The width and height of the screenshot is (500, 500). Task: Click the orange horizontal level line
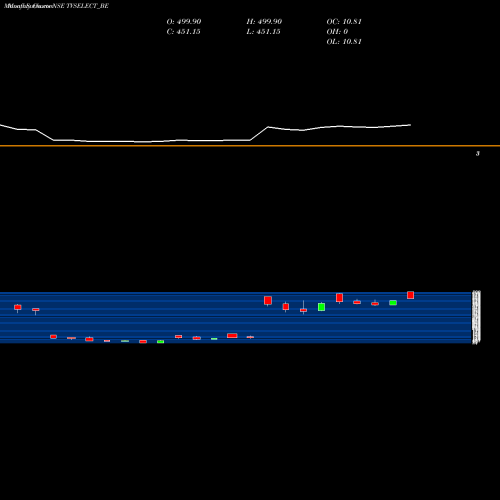250,146
